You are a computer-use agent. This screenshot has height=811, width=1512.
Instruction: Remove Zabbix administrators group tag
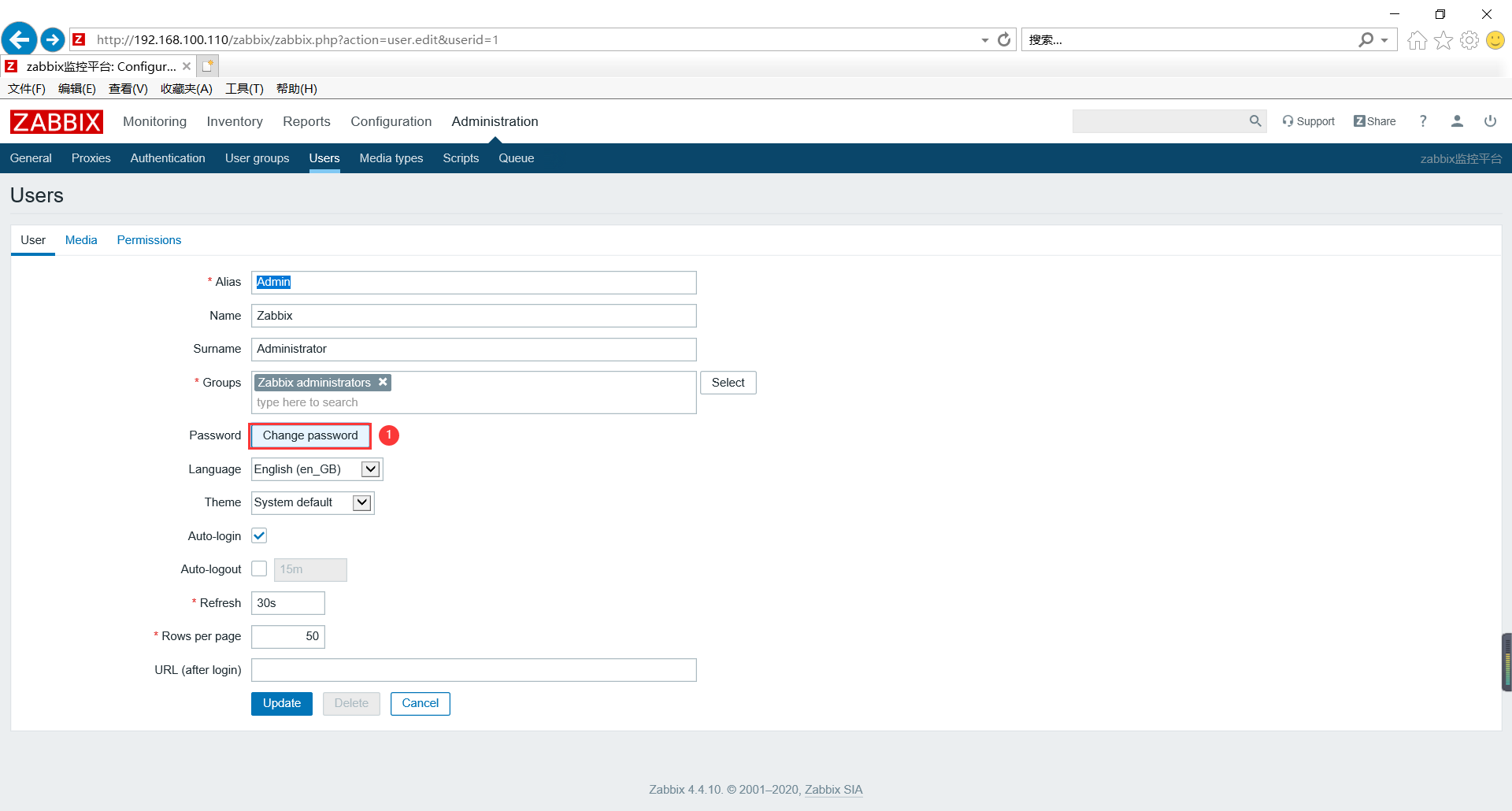coord(383,382)
